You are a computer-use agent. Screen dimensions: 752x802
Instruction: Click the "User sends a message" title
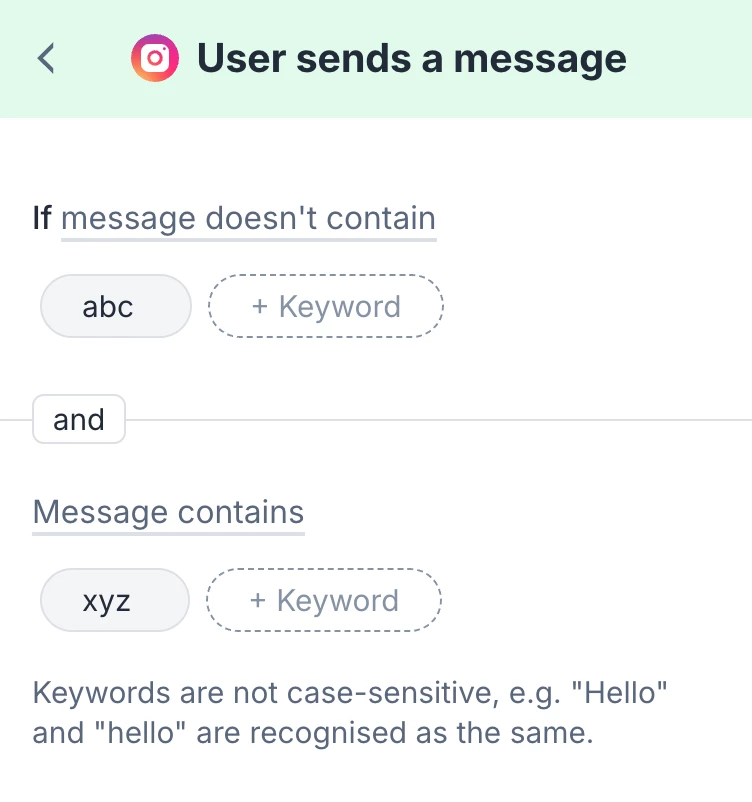click(411, 59)
